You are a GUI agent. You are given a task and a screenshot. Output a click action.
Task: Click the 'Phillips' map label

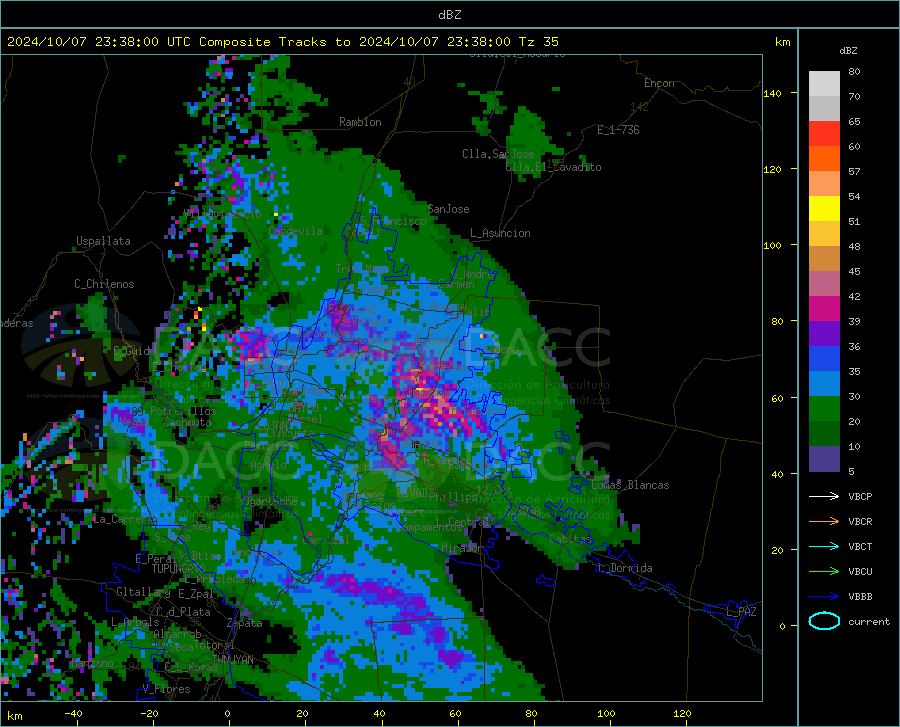[453, 496]
